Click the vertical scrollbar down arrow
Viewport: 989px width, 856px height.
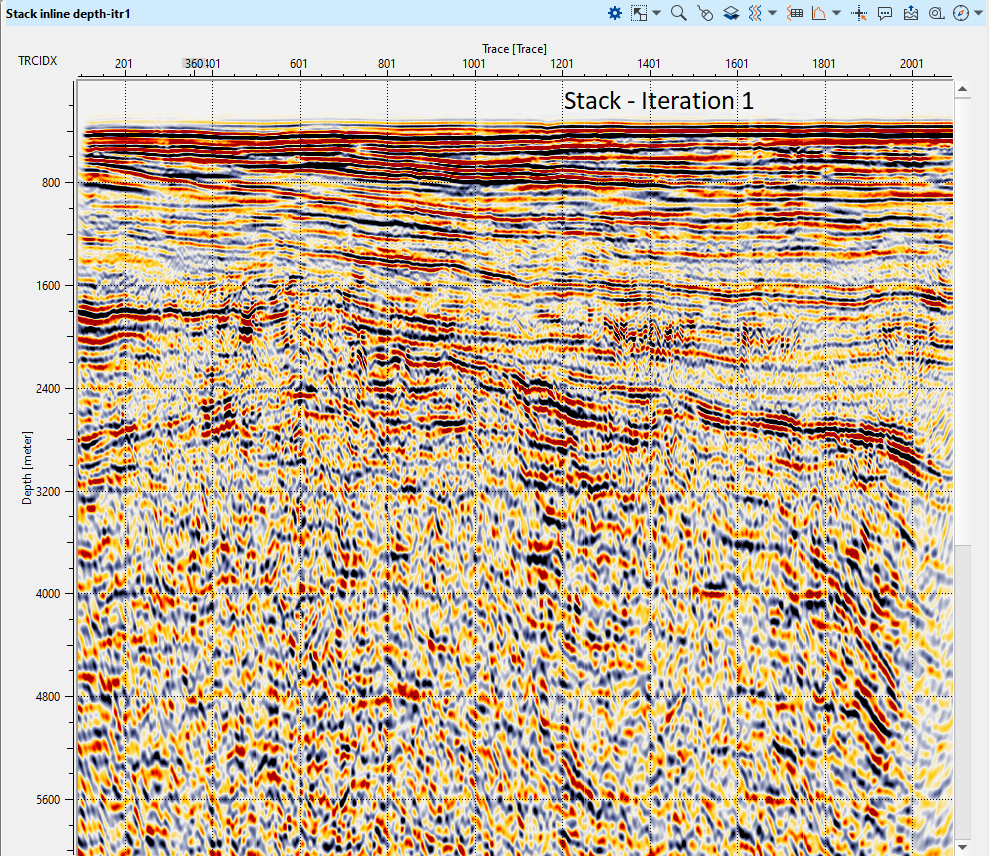[963, 847]
